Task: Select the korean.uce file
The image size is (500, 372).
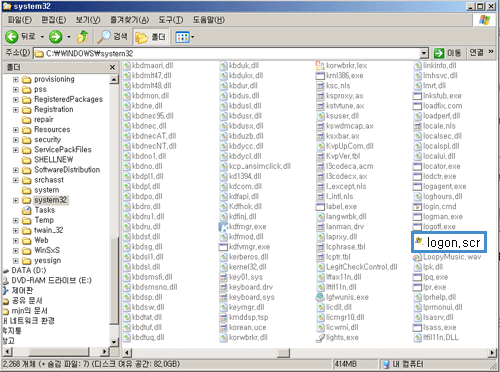Action: [x=247, y=327]
